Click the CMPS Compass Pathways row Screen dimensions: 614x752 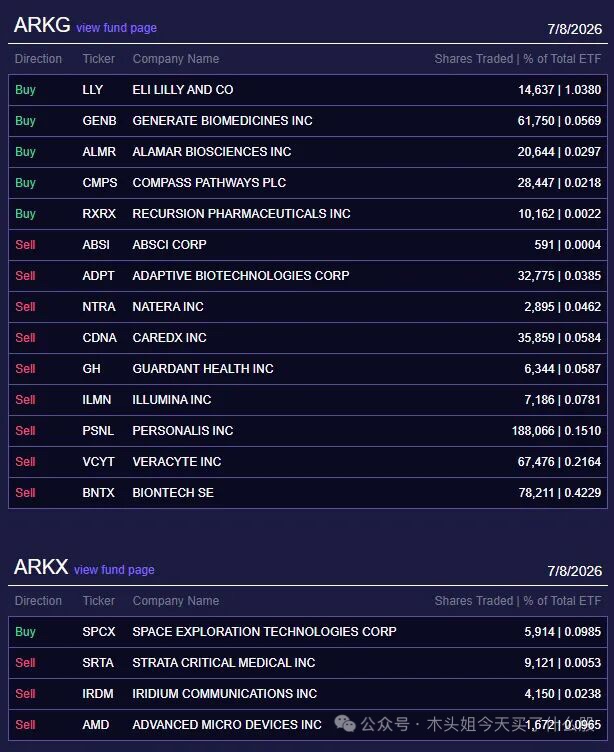coord(308,183)
